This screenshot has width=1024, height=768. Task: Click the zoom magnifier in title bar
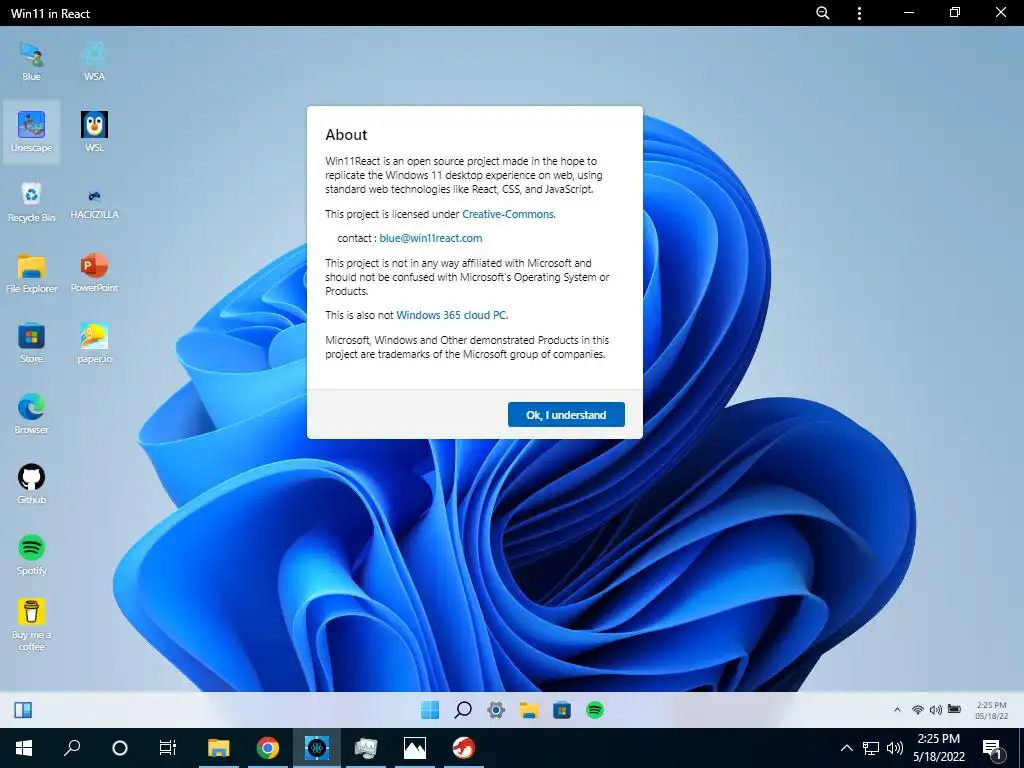[823, 13]
